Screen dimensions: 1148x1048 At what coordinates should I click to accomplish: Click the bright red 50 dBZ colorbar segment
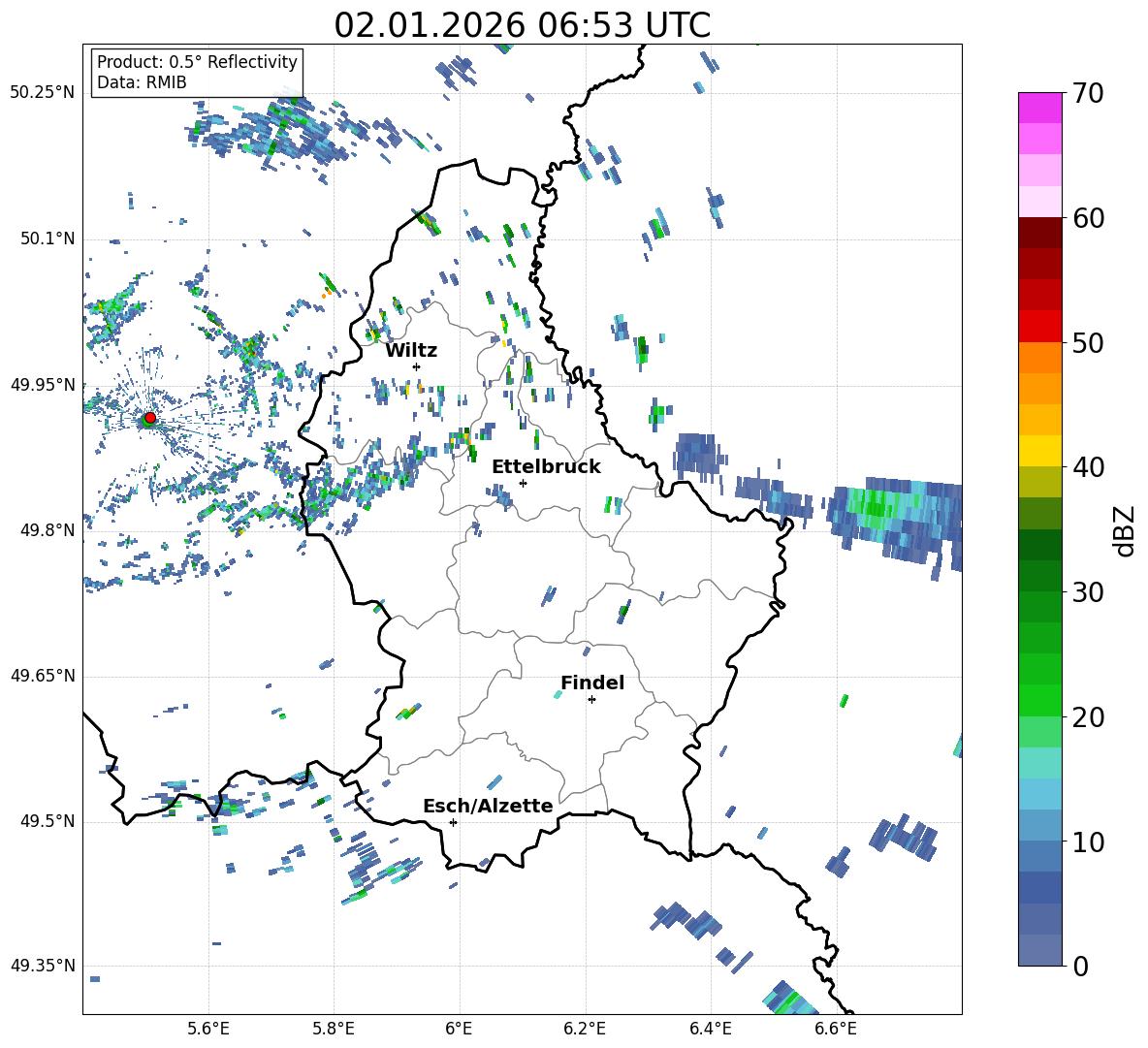coord(1039,327)
